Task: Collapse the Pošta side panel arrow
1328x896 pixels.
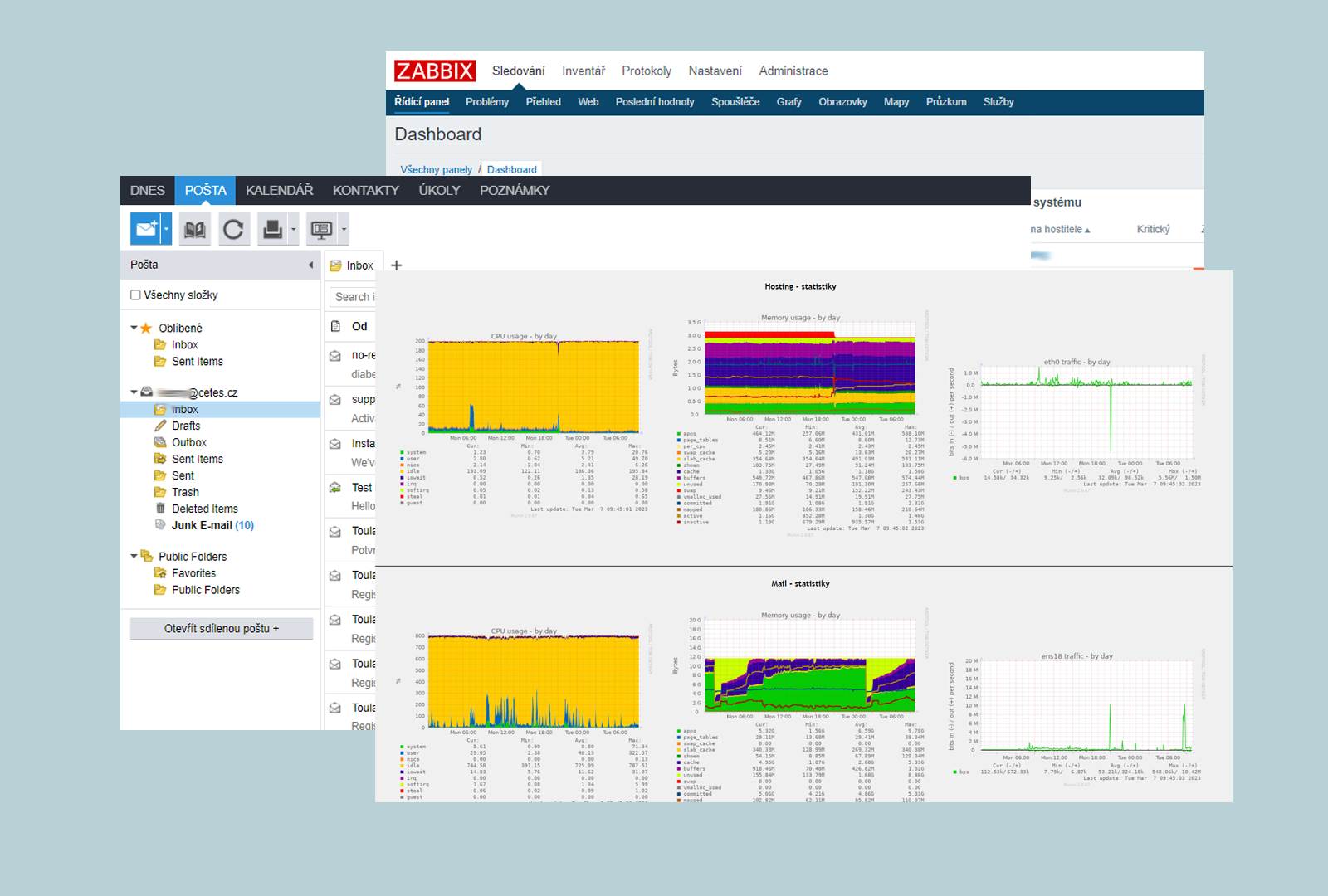Action: [x=310, y=265]
